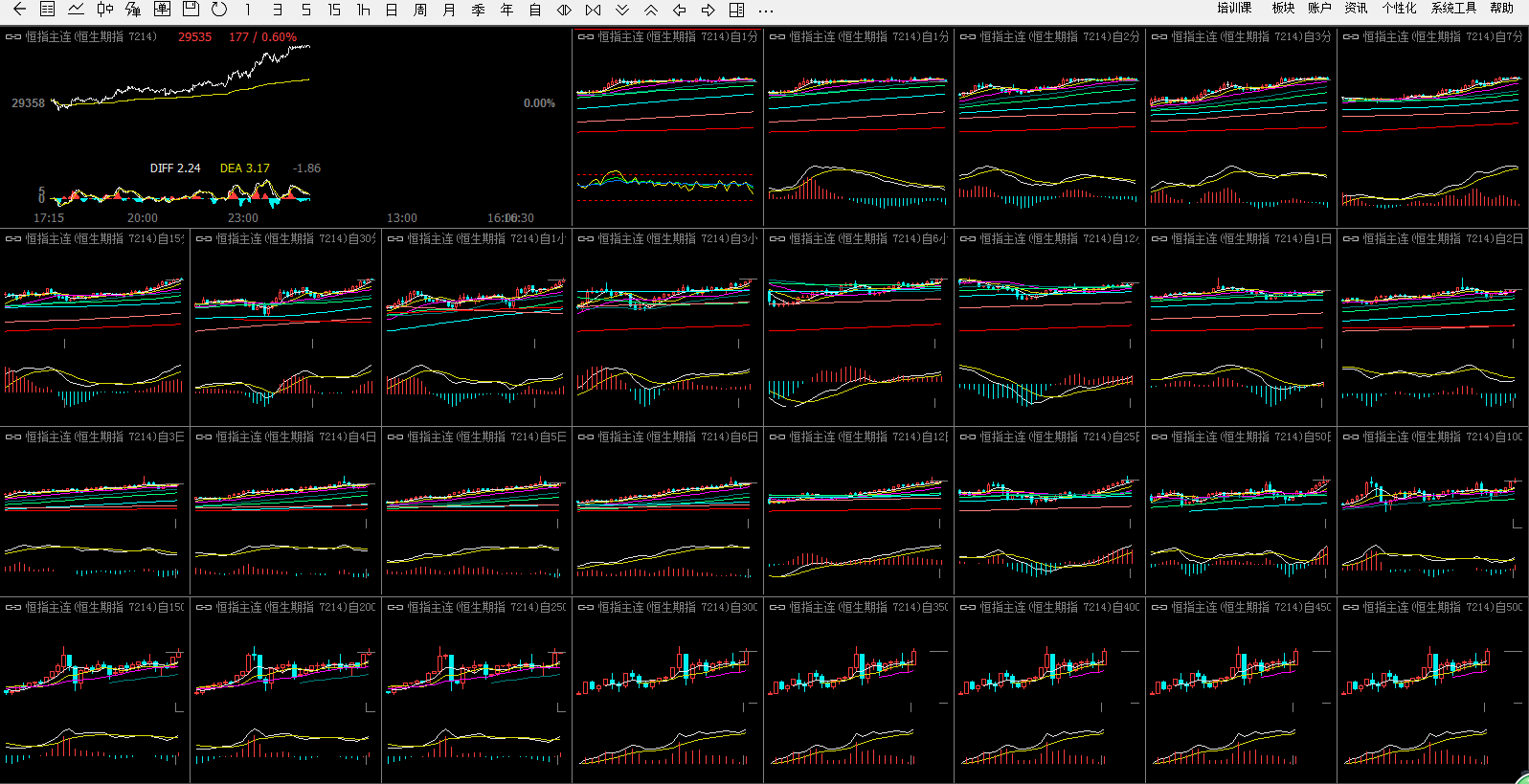Viewport: 1529px width, 784px height.
Task: Click the multi-window split layout icon
Action: click(x=736, y=10)
